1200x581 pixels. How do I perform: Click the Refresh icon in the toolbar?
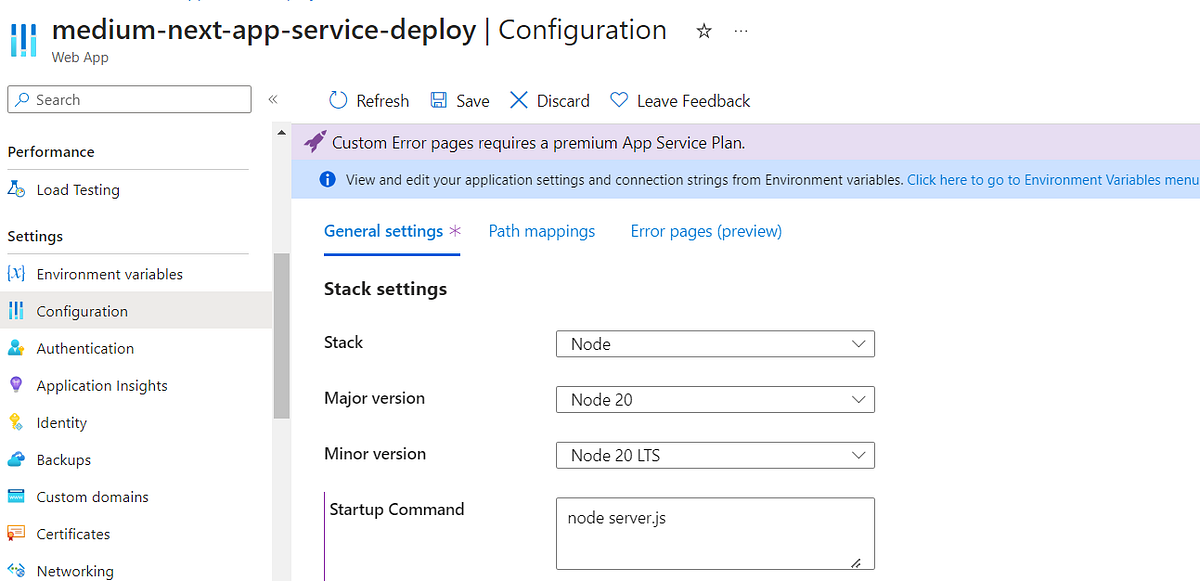[338, 100]
